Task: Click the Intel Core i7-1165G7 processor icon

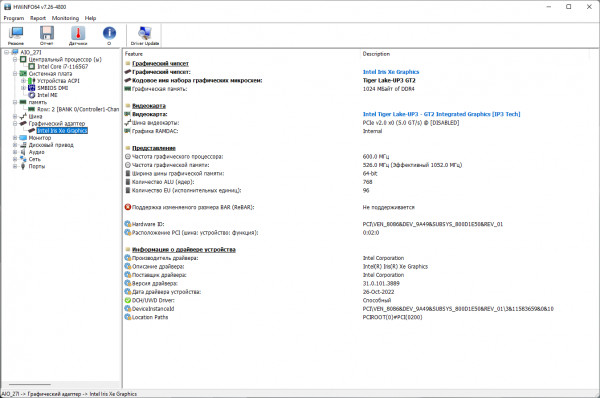Action: tap(32, 66)
